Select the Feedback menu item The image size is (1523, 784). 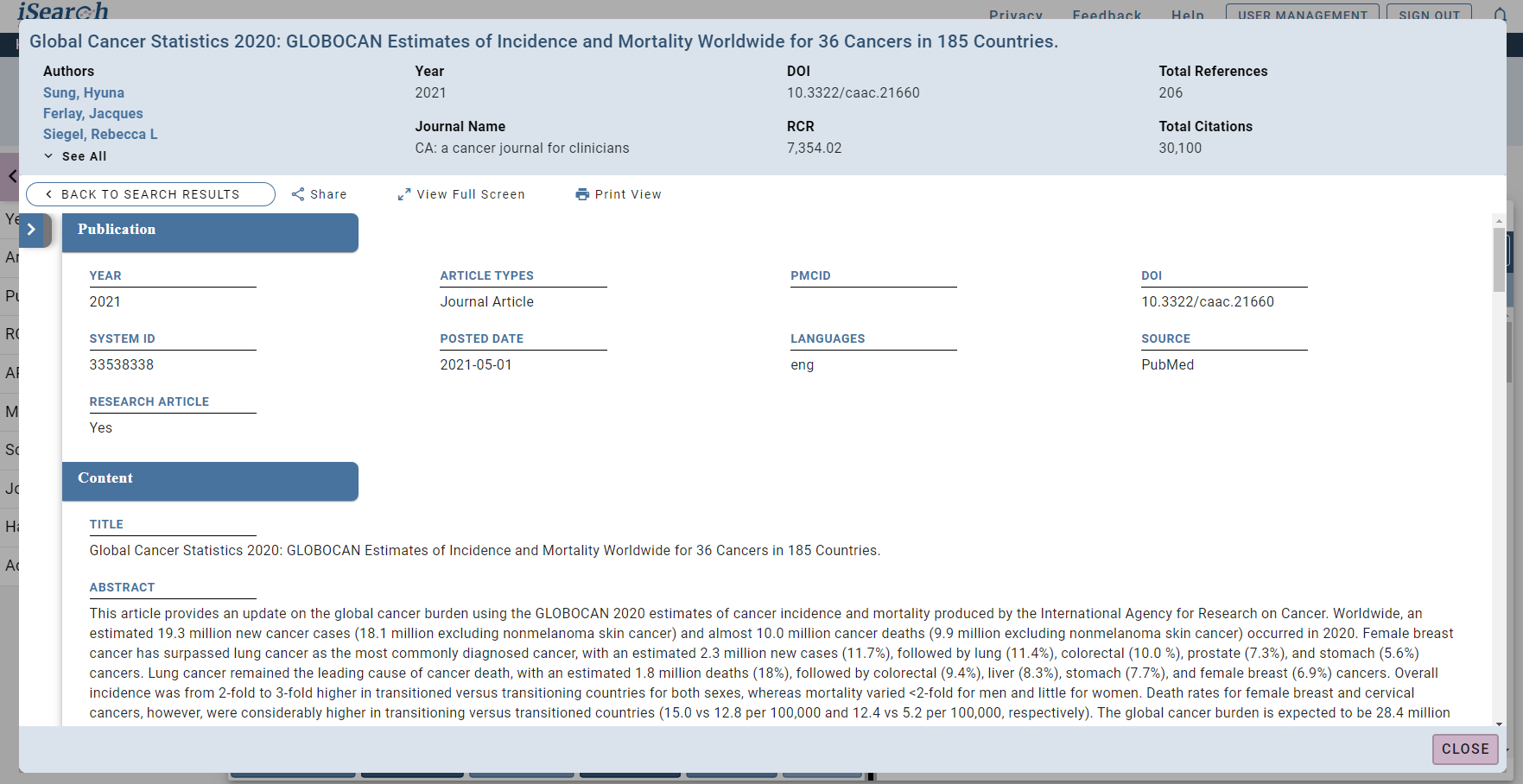1107,16
